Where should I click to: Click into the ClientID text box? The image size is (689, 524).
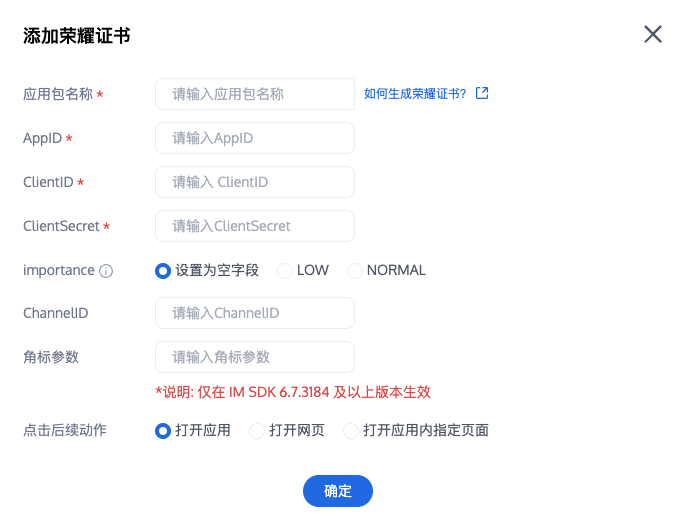pos(255,182)
